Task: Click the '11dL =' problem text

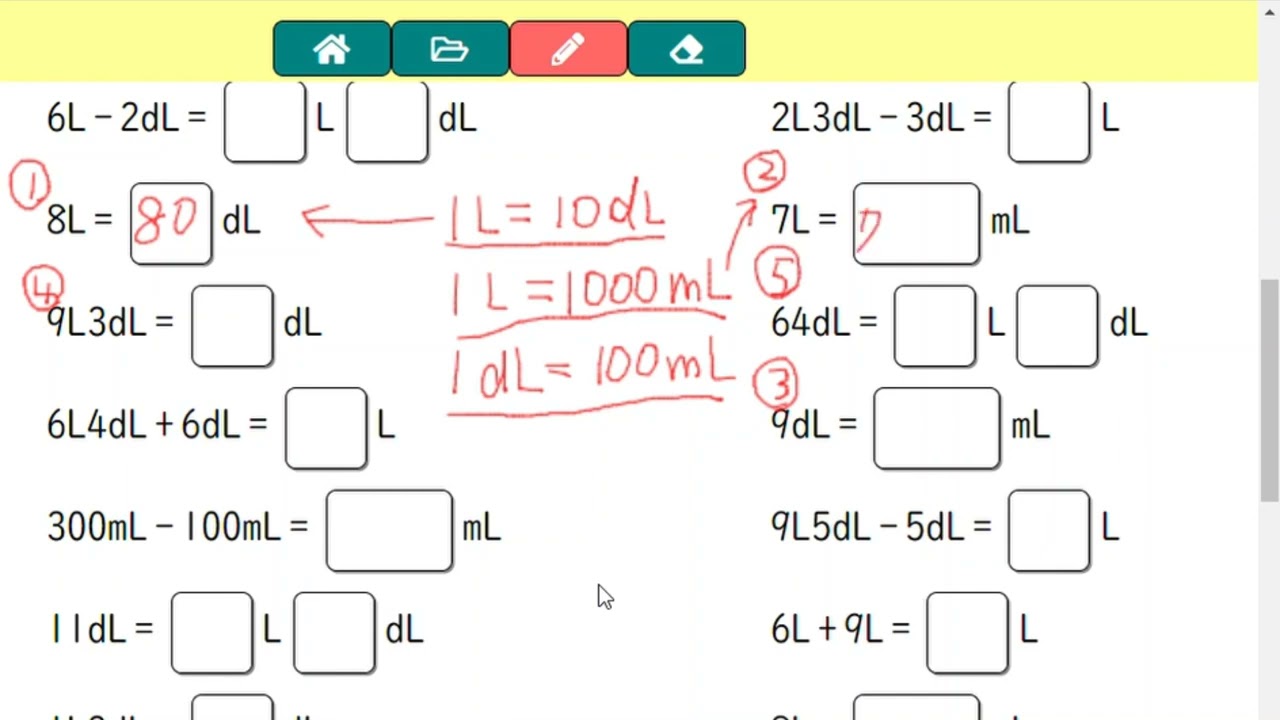Action: [102, 630]
